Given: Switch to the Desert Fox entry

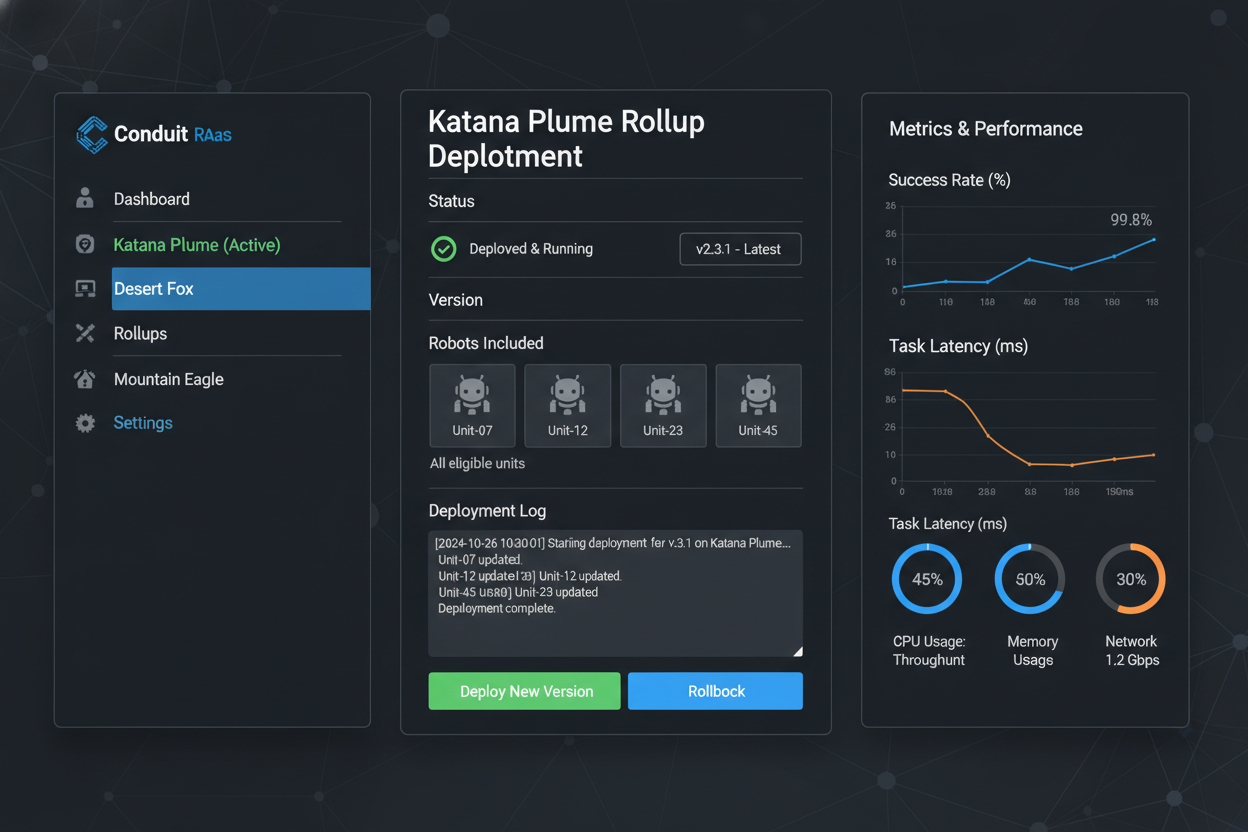Looking at the screenshot, I should click(x=154, y=288).
